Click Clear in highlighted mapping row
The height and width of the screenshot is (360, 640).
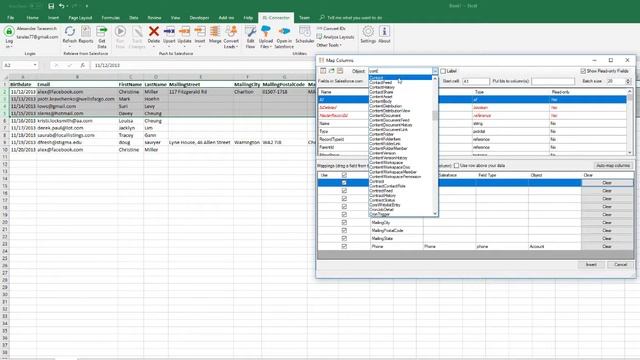tap(607, 183)
